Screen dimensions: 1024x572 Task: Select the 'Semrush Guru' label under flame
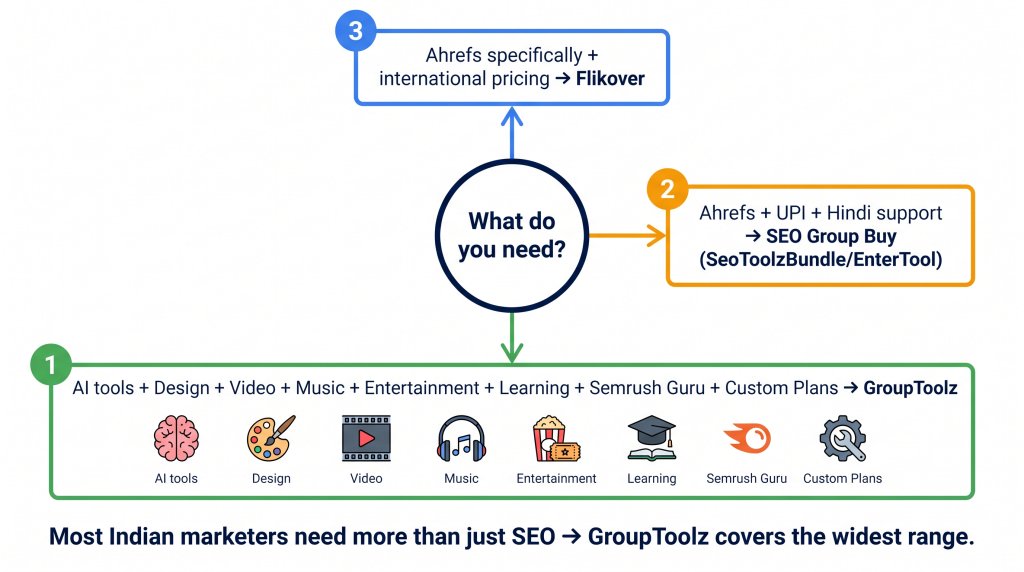pos(747,479)
